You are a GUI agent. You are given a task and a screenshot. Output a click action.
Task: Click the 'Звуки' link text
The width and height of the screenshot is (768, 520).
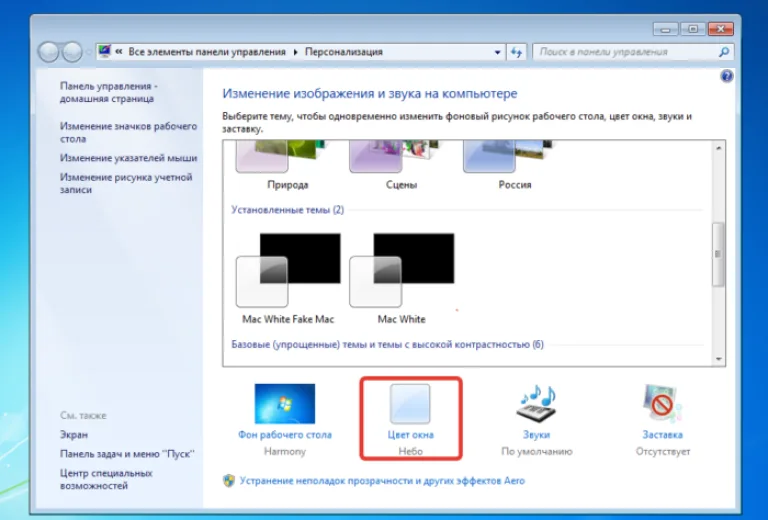click(536, 435)
